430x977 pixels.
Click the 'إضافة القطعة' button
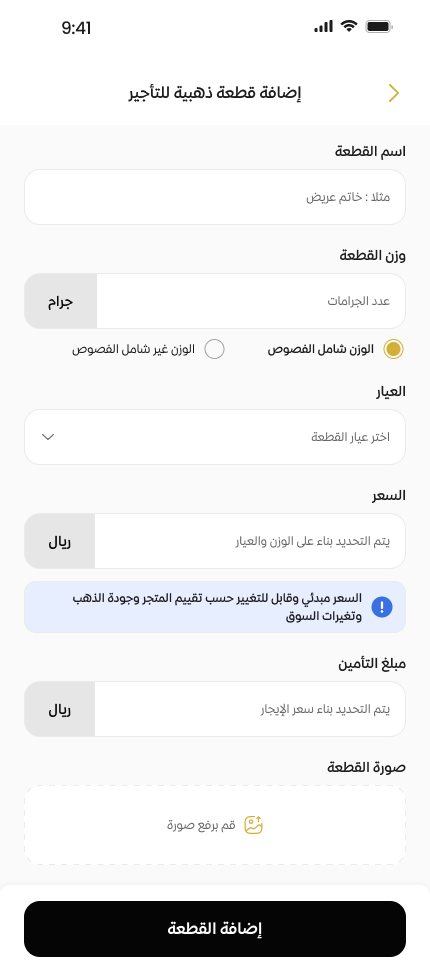pyautogui.click(x=215, y=928)
